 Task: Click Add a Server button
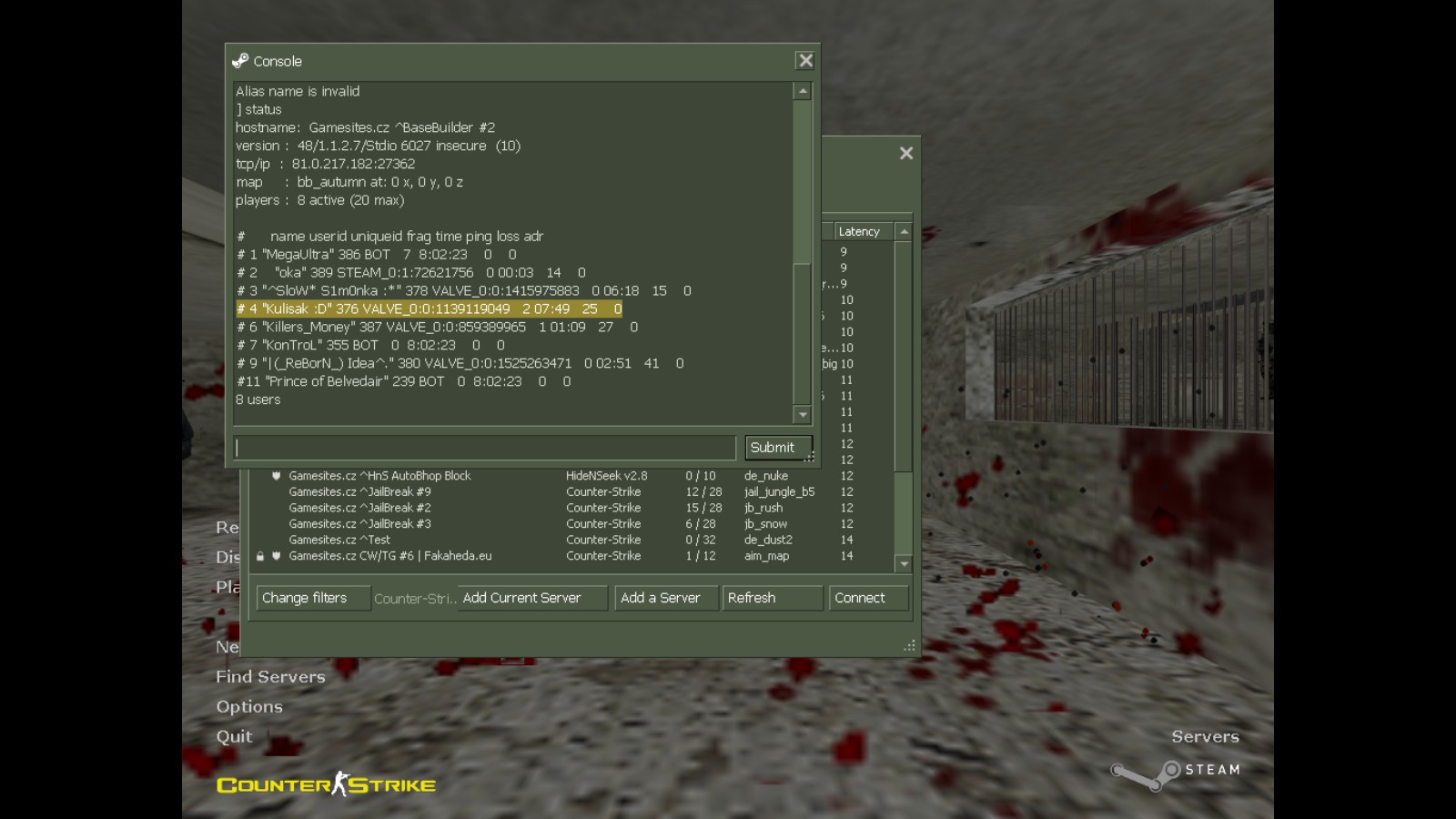666,598
